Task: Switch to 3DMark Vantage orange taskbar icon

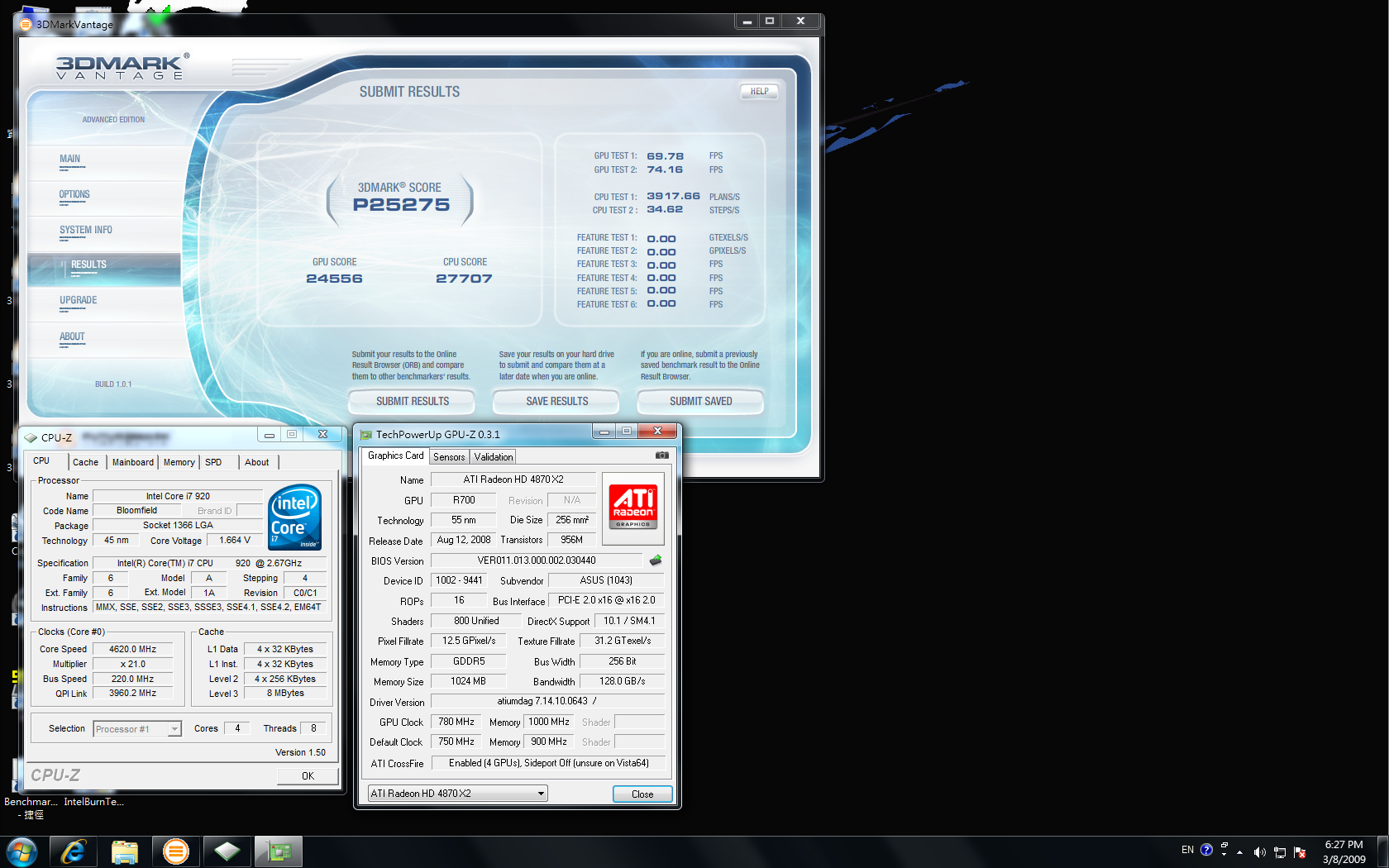Action: 175,851
